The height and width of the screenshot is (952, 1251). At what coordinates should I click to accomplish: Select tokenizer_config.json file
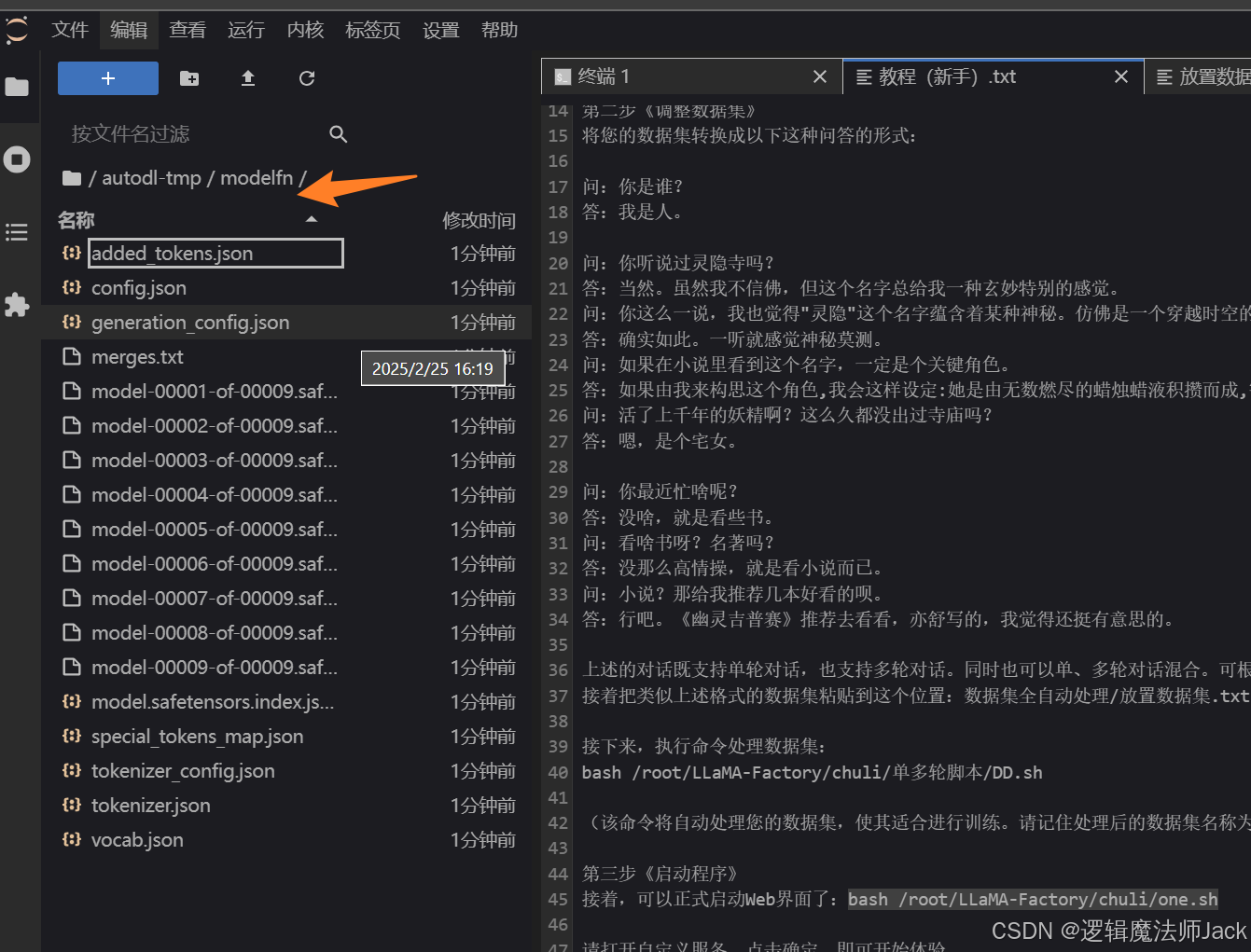click(x=183, y=771)
